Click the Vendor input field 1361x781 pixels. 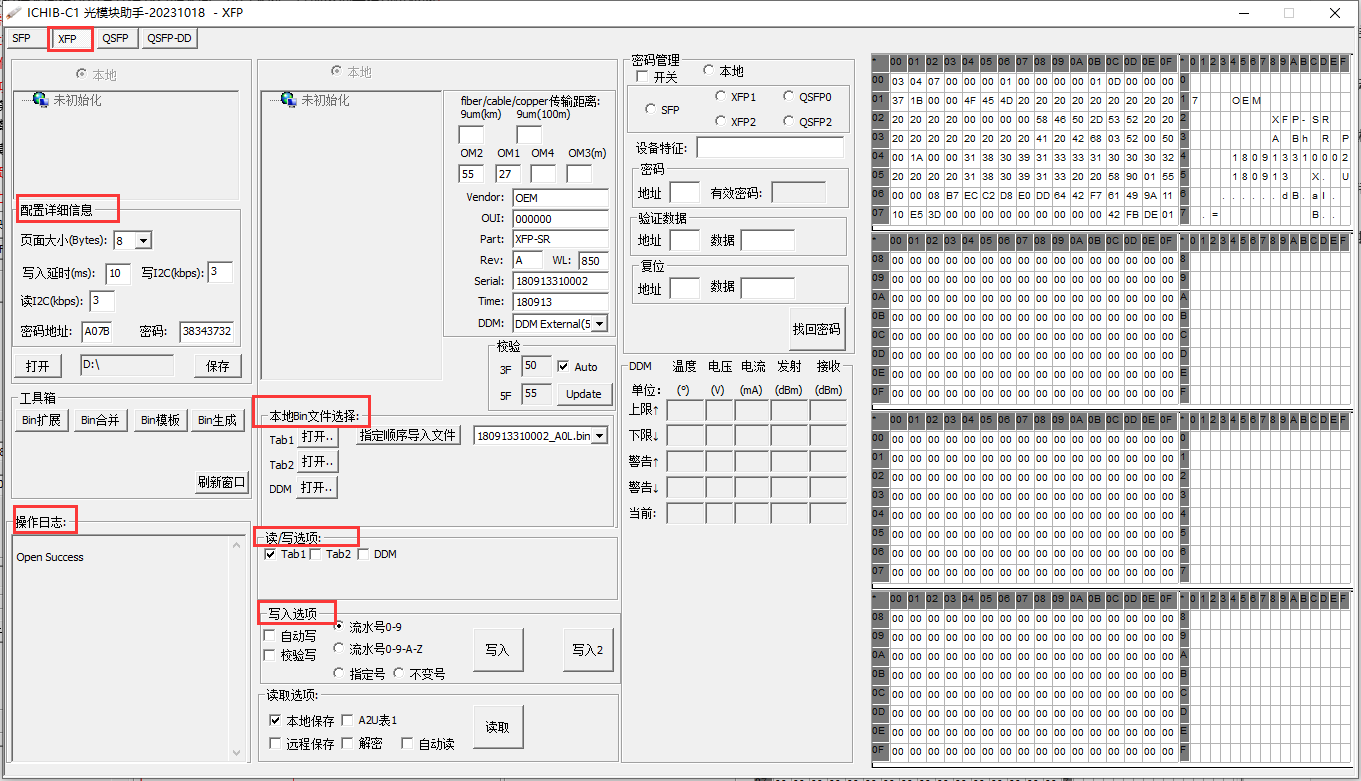click(559, 198)
